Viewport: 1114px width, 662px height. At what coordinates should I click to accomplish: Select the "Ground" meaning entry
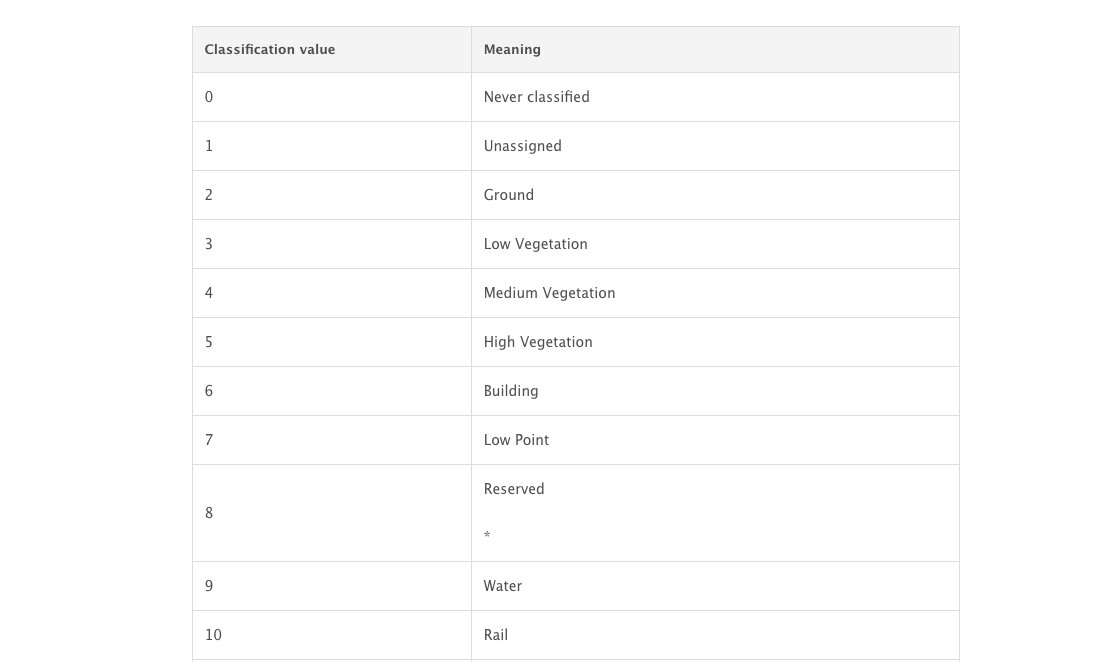point(508,195)
